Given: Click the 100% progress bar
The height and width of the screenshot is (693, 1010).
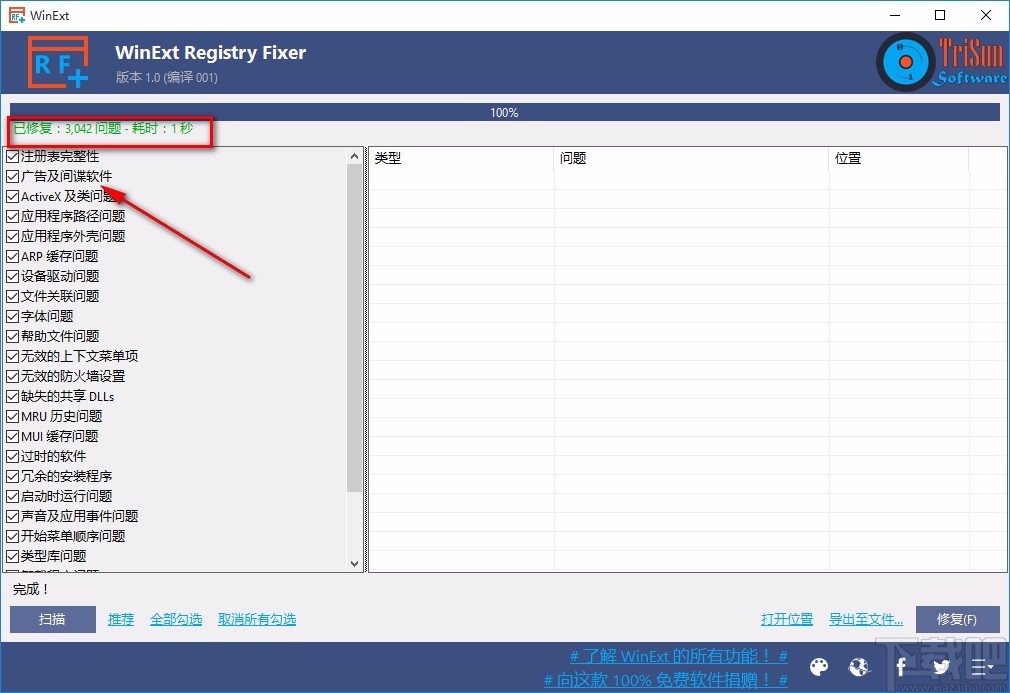Looking at the screenshot, I should tap(504, 112).
